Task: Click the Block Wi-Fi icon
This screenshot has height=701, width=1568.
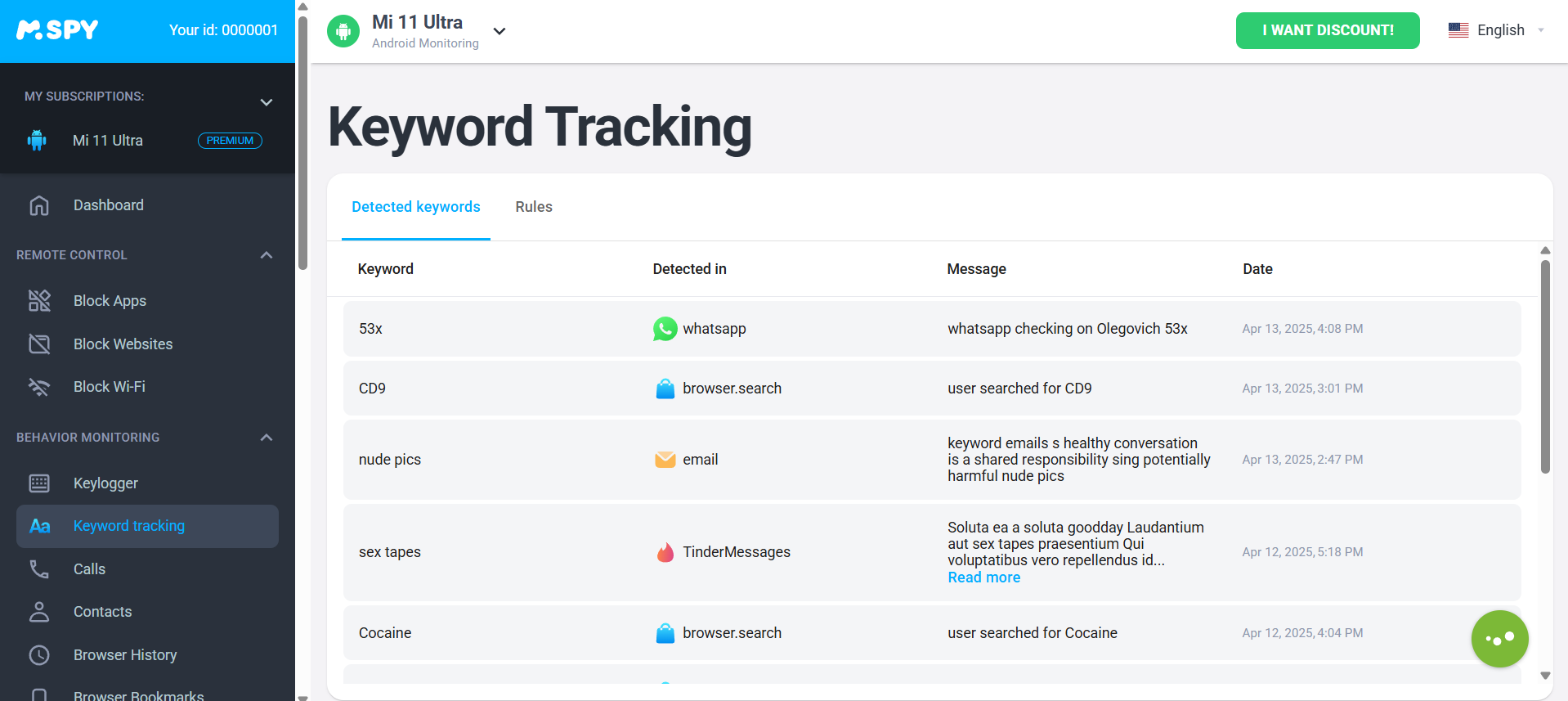Action: (x=39, y=387)
